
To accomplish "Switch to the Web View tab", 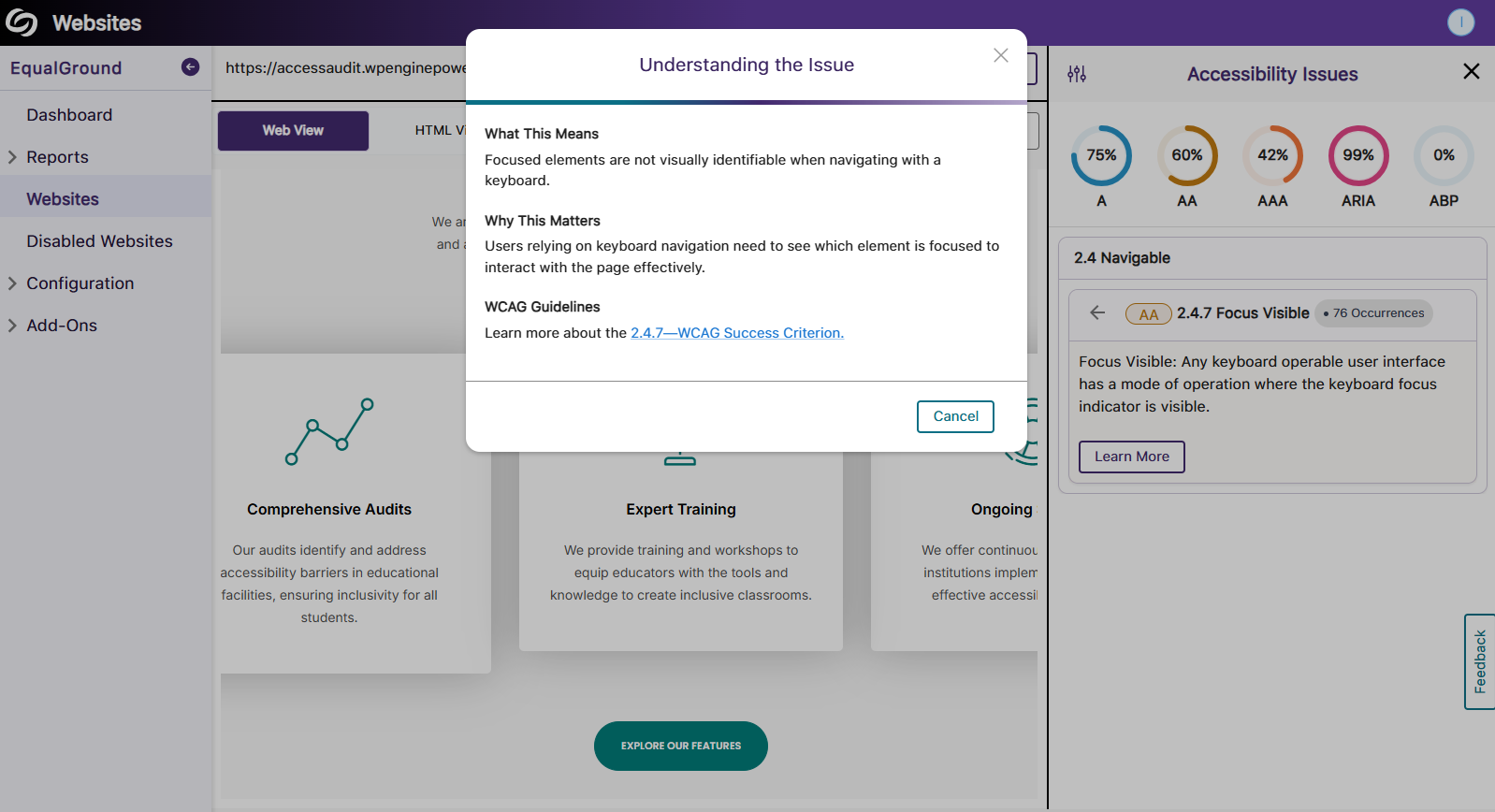I will tap(293, 131).
